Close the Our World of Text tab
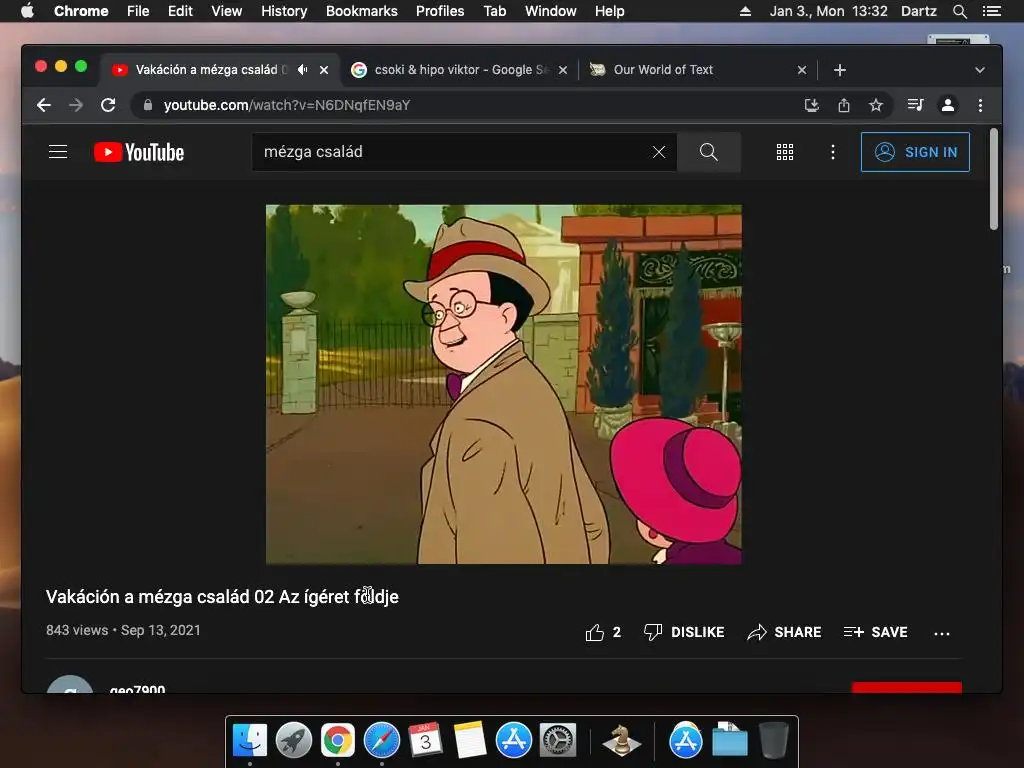Viewport: 1024px width, 768px height. tap(802, 70)
